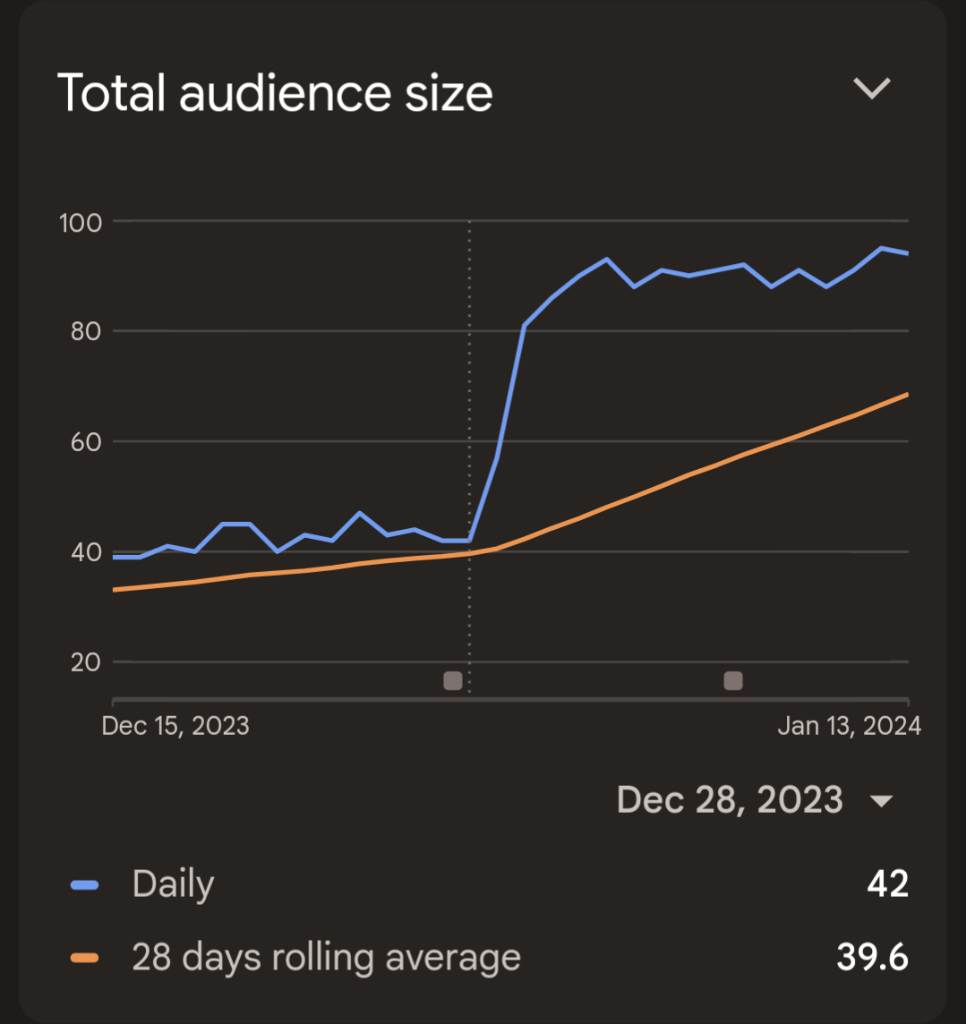Viewport: 966px width, 1024px height.
Task: Click the blue Daily legend swatch
Action: pos(86,885)
